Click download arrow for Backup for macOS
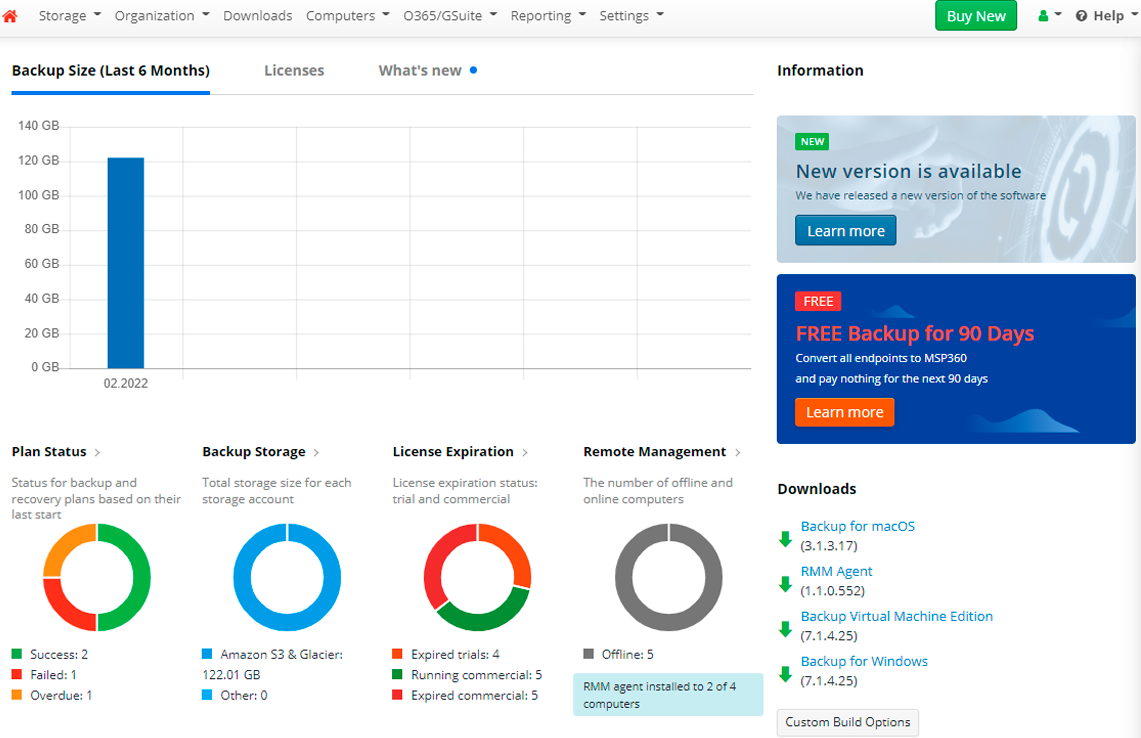 point(786,539)
